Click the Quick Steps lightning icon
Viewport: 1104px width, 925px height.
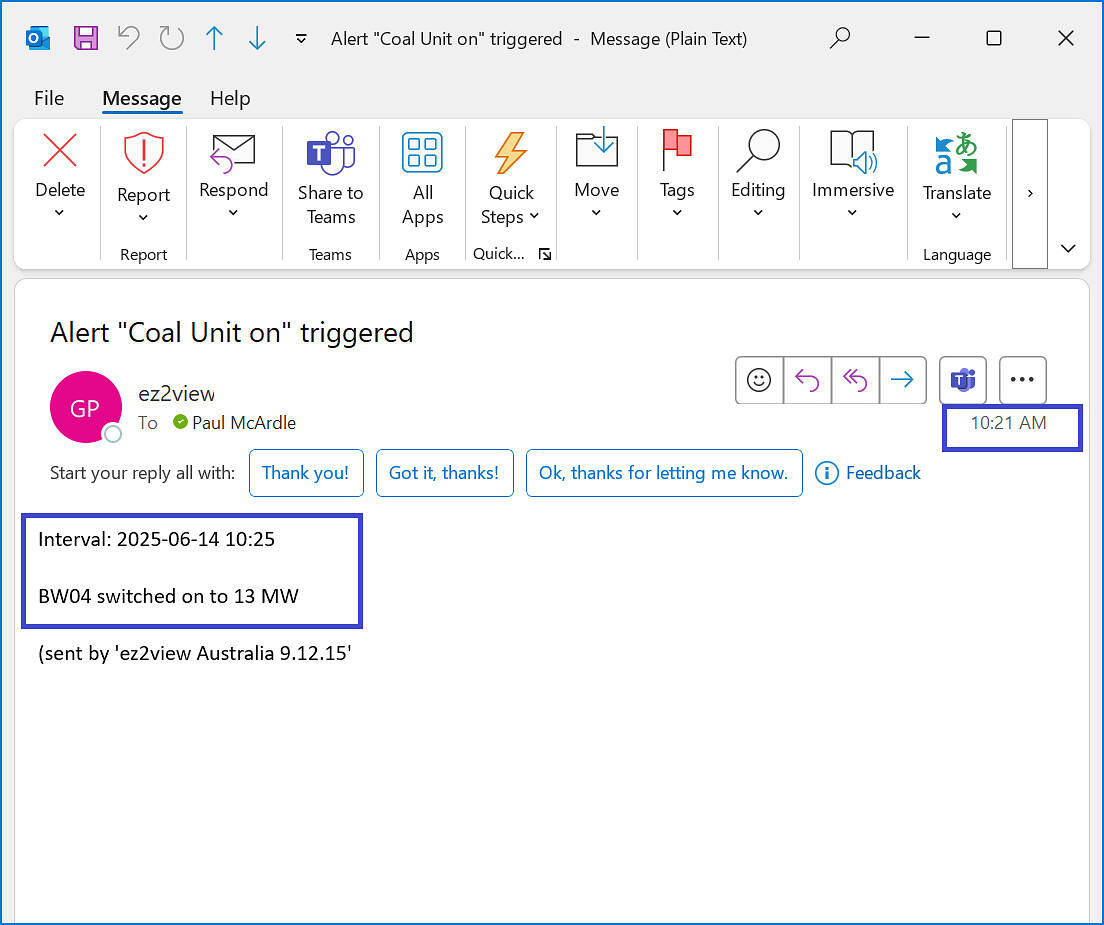(x=510, y=153)
